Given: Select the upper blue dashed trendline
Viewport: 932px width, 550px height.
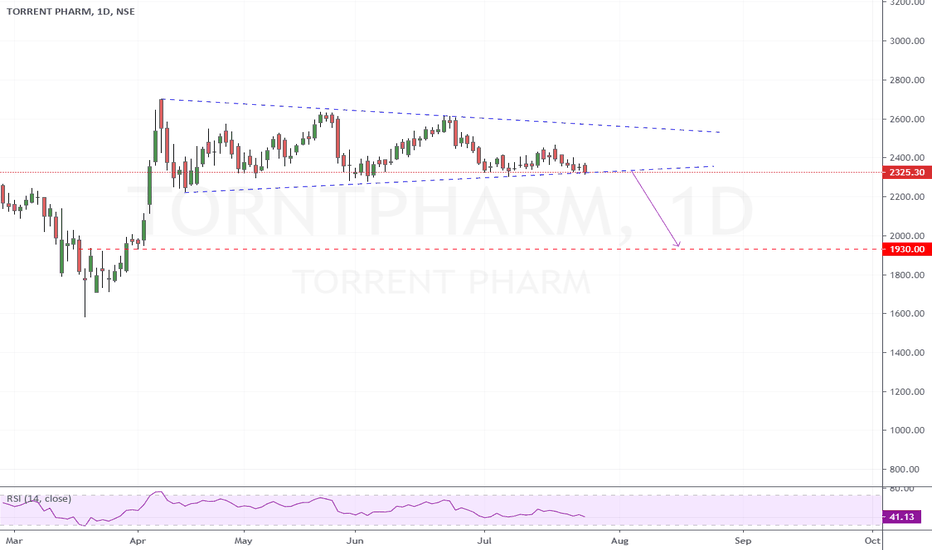Looking at the screenshot, I should tap(440, 115).
